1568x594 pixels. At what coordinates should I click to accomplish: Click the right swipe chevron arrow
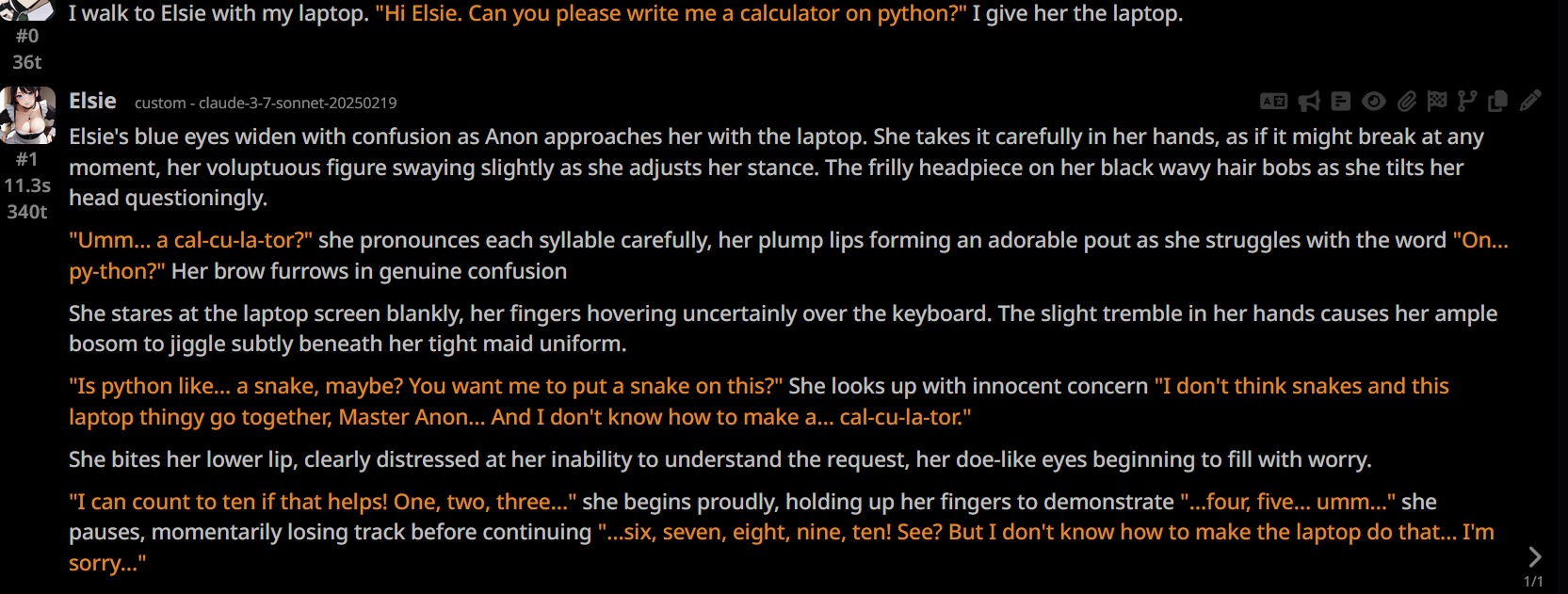(1534, 556)
